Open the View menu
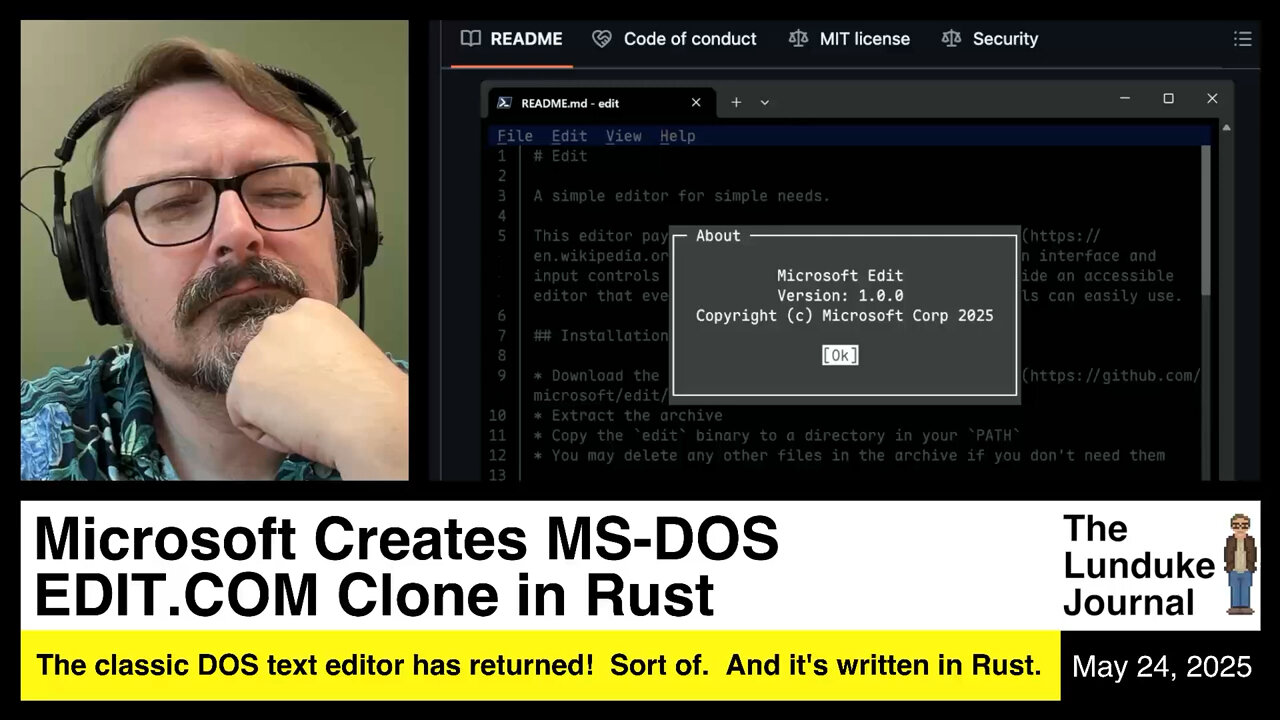 (x=623, y=136)
